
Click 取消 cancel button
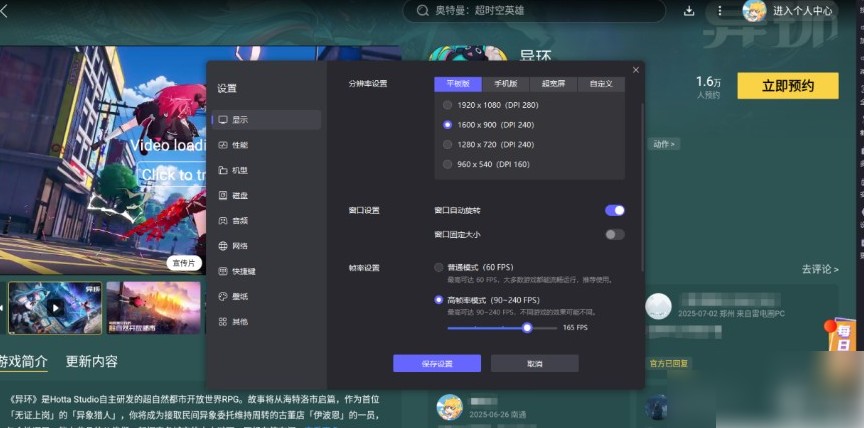[x=534, y=364]
